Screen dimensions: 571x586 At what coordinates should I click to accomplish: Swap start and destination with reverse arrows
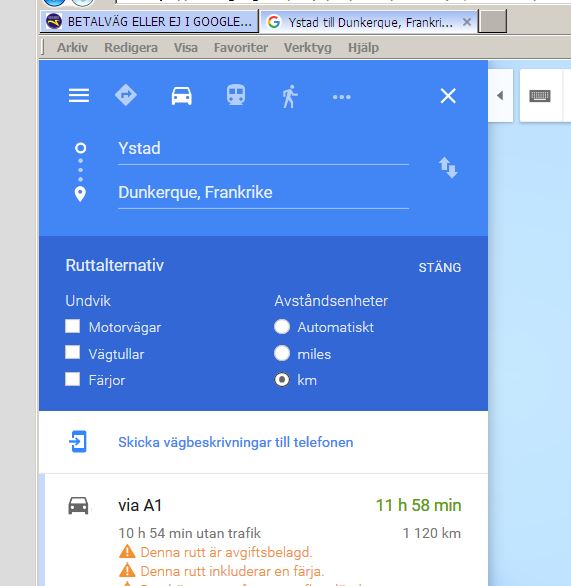[x=448, y=168]
